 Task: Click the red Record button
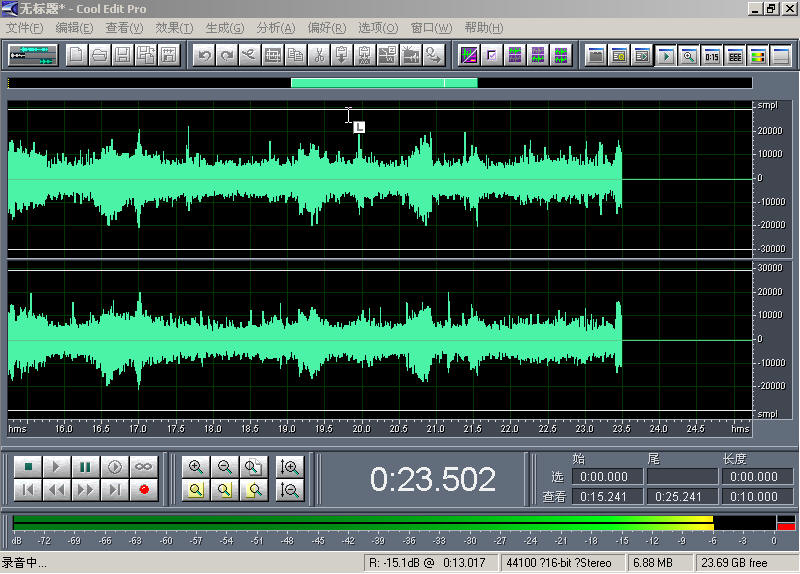coord(144,490)
